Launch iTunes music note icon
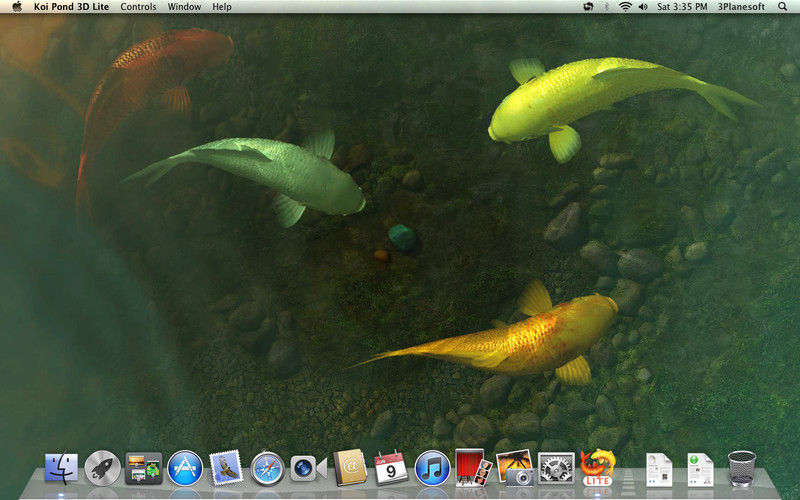800x500 pixels. (x=432, y=468)
